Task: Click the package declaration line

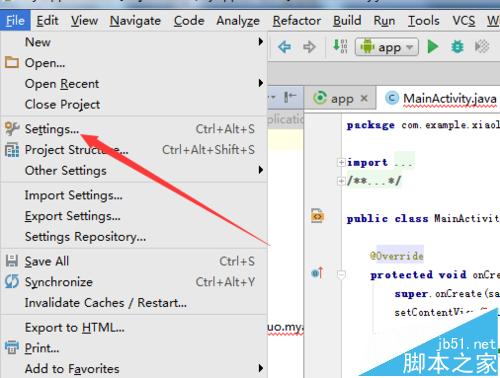Action: click(x=423, y=125)
